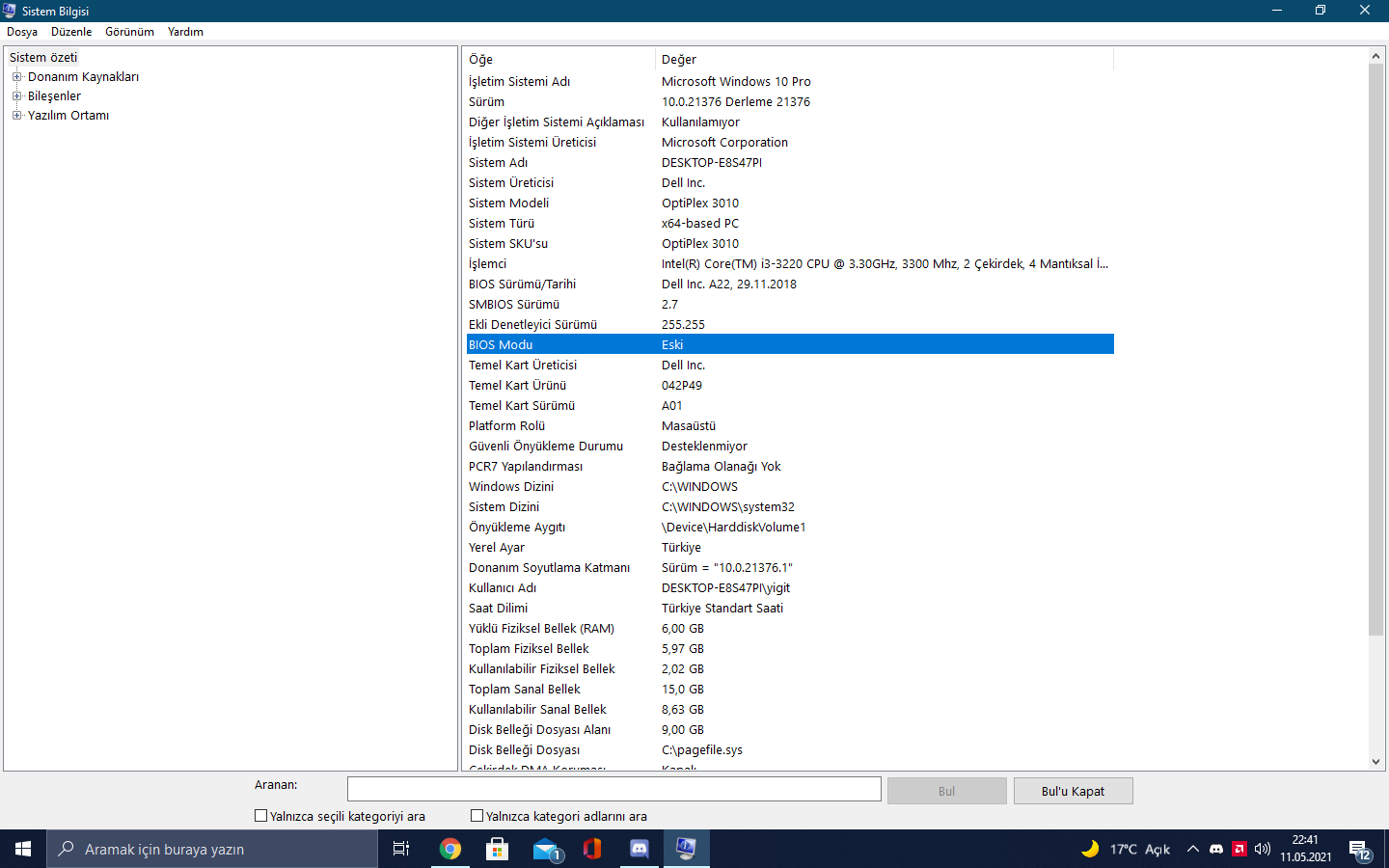The height and width of the screenshot is (868, 1389).
Task: Select the 'Sistem Adı' row
Action: tap(790, 163)
